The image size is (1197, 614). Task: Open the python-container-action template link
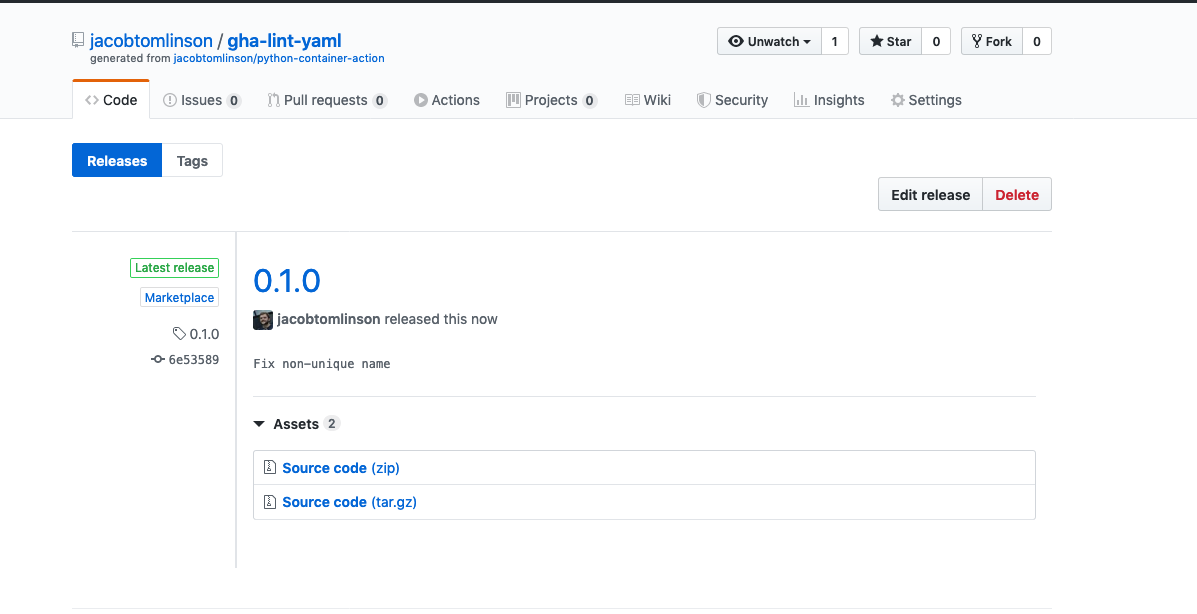tap(279, 58)
